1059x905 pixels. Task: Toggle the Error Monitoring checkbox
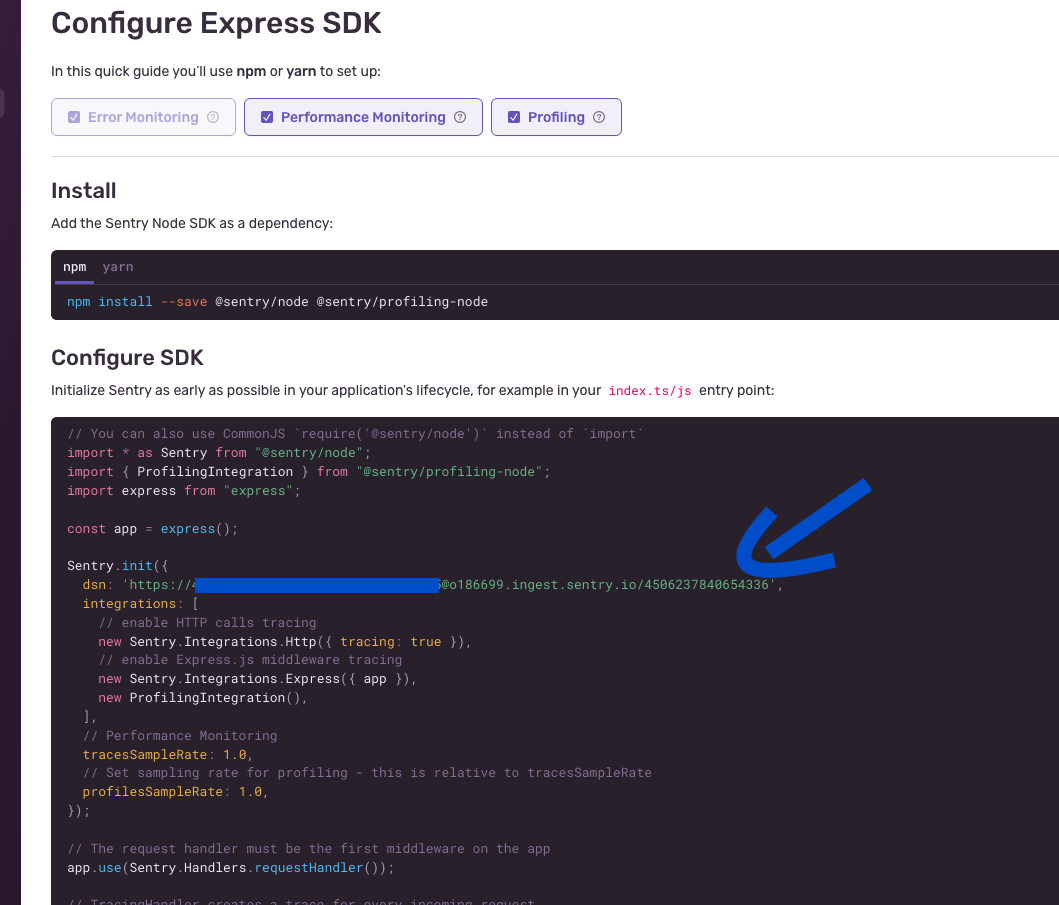pos(74,117)
